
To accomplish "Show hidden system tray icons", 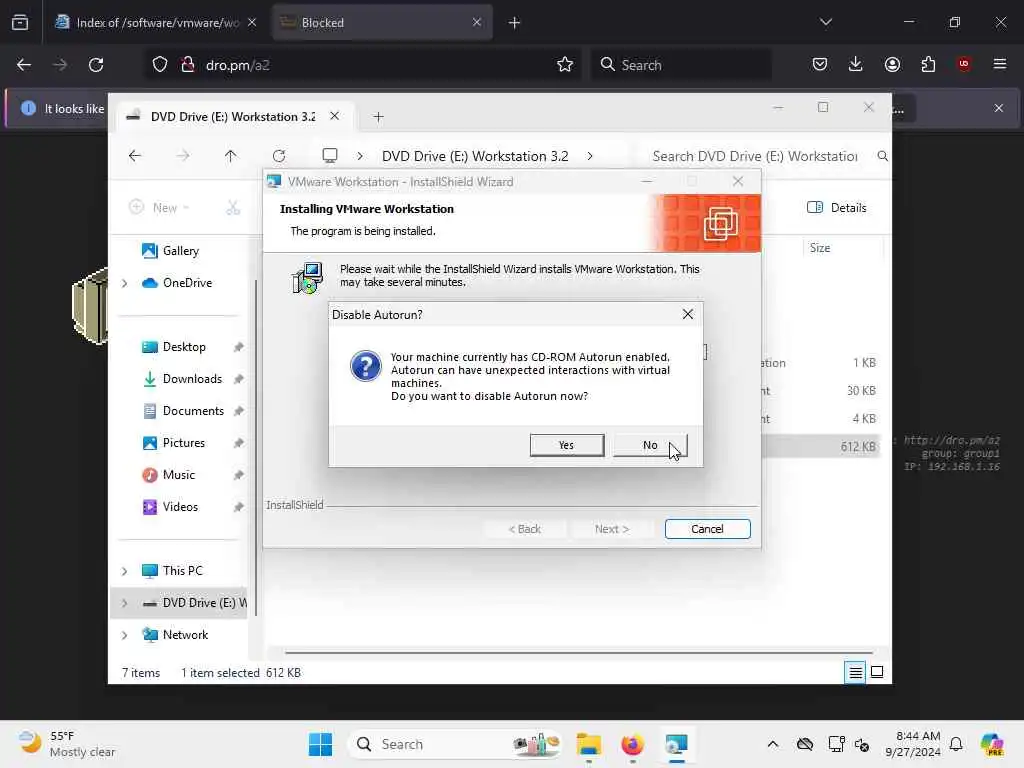I will (x=773, y=744).
